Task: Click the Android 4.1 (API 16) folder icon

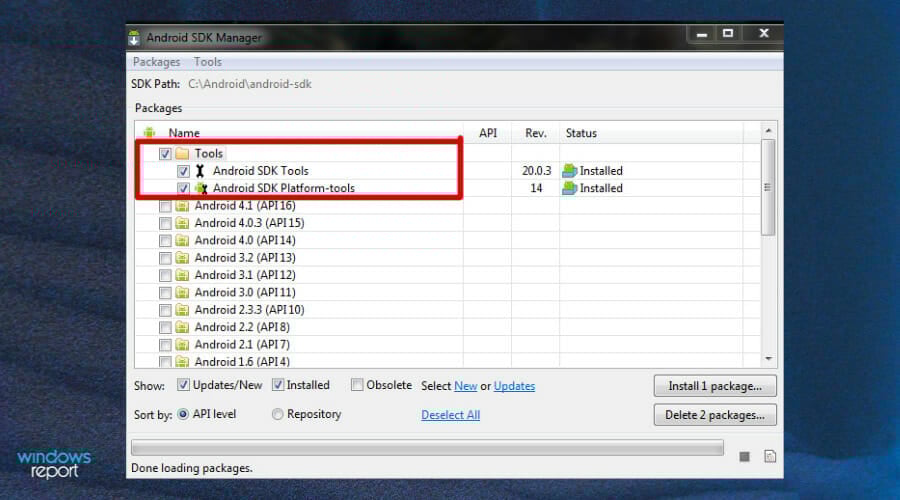Action: [182, 206]
